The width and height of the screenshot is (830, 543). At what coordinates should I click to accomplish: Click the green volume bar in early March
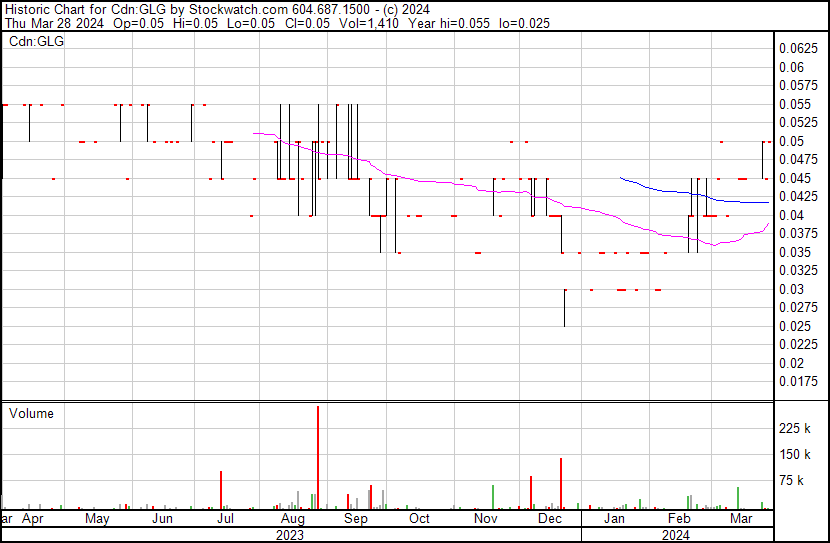click(x=738, y=498)
